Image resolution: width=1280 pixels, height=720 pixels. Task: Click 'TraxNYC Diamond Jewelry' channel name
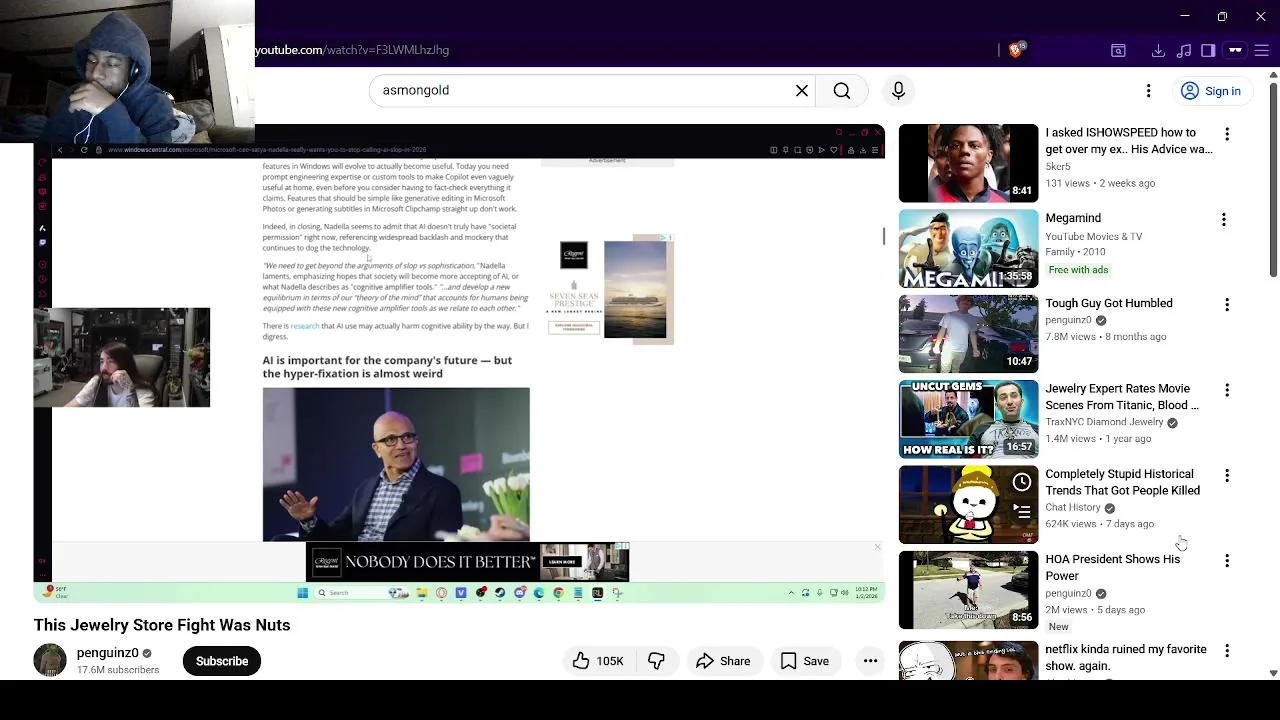click(1104, 422)
